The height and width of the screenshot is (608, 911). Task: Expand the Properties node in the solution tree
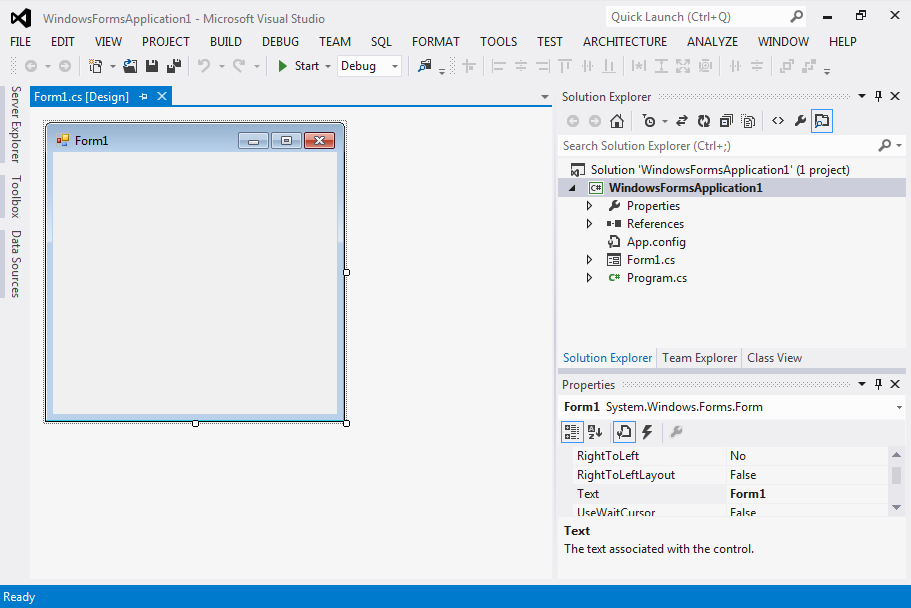tap(589, 206)
